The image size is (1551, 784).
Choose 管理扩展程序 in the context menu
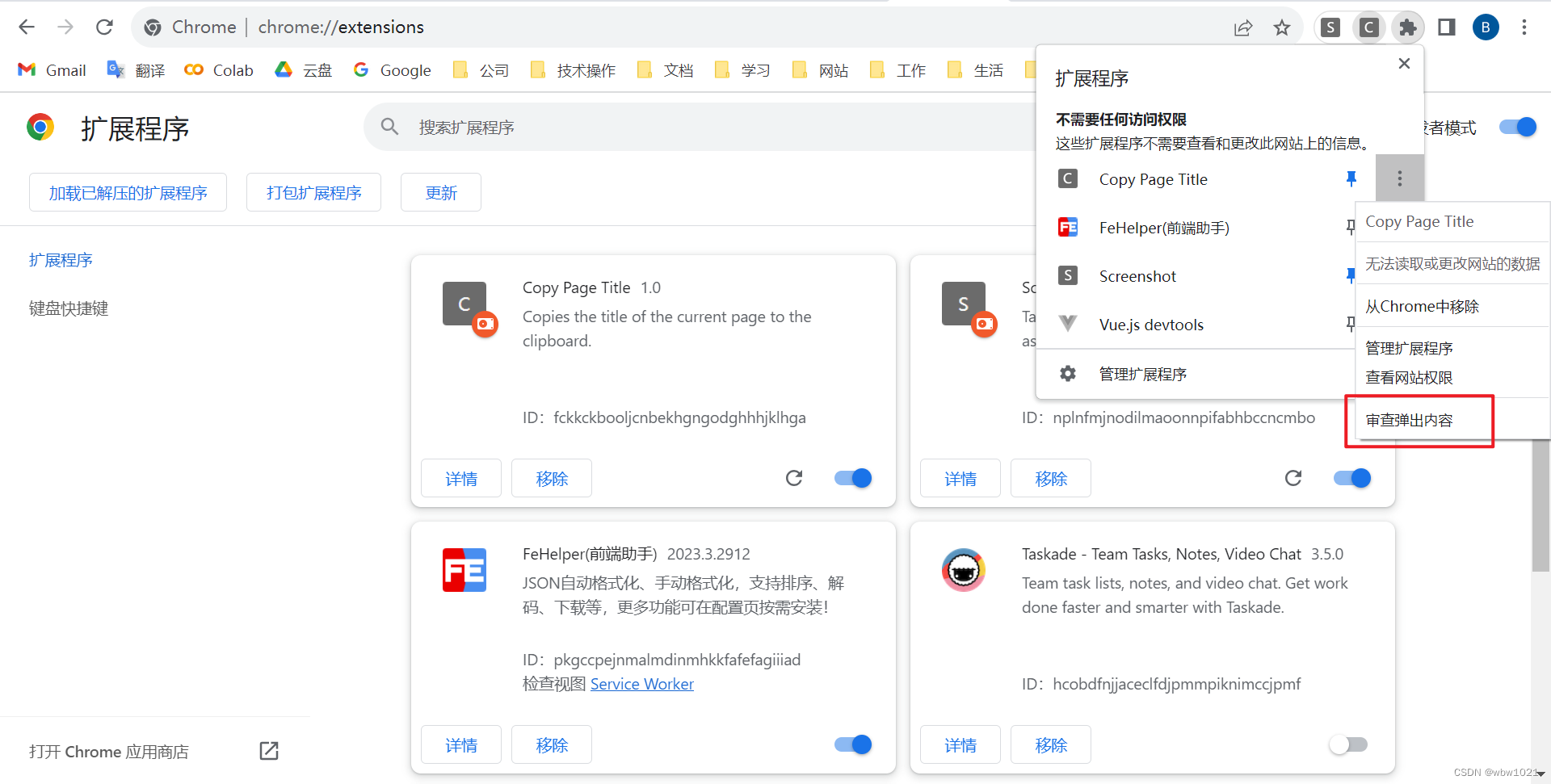[x=1452, y=348]
